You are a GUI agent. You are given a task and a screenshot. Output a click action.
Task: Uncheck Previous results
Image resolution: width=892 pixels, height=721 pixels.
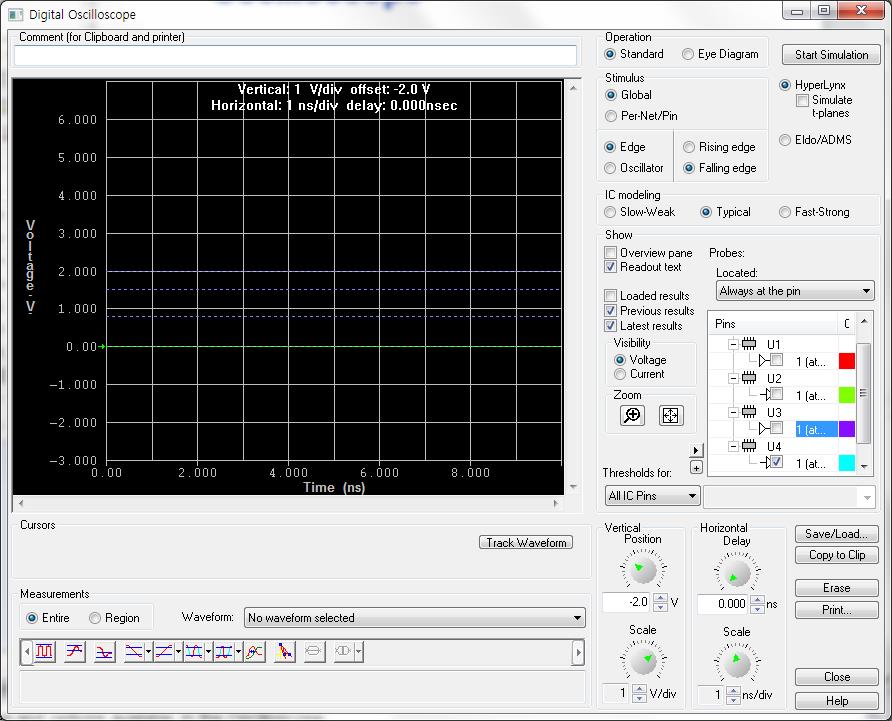610,311
